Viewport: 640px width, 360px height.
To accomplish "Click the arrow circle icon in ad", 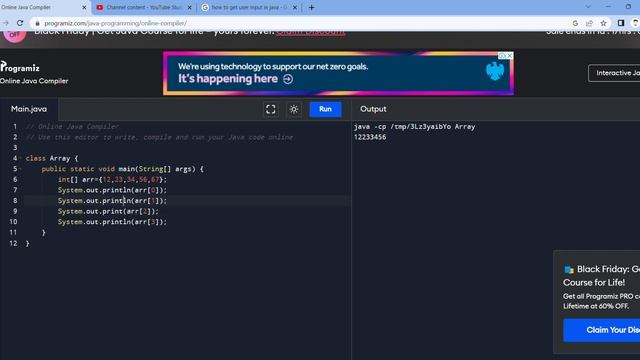I will 288,79.
